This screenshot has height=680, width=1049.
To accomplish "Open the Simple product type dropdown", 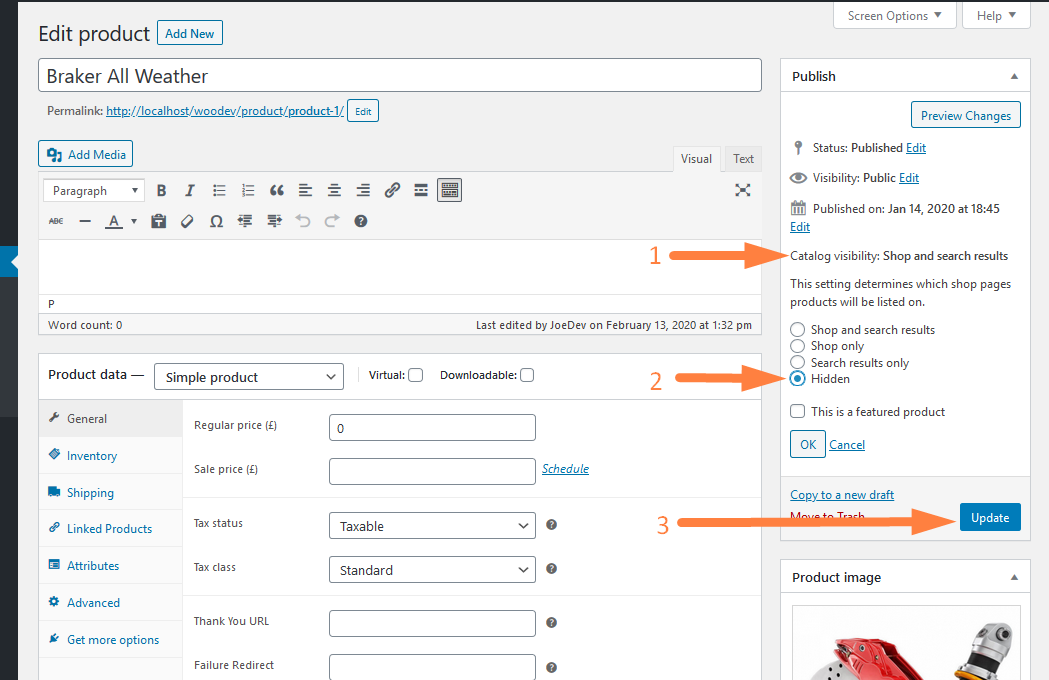I will coord(249,377).
